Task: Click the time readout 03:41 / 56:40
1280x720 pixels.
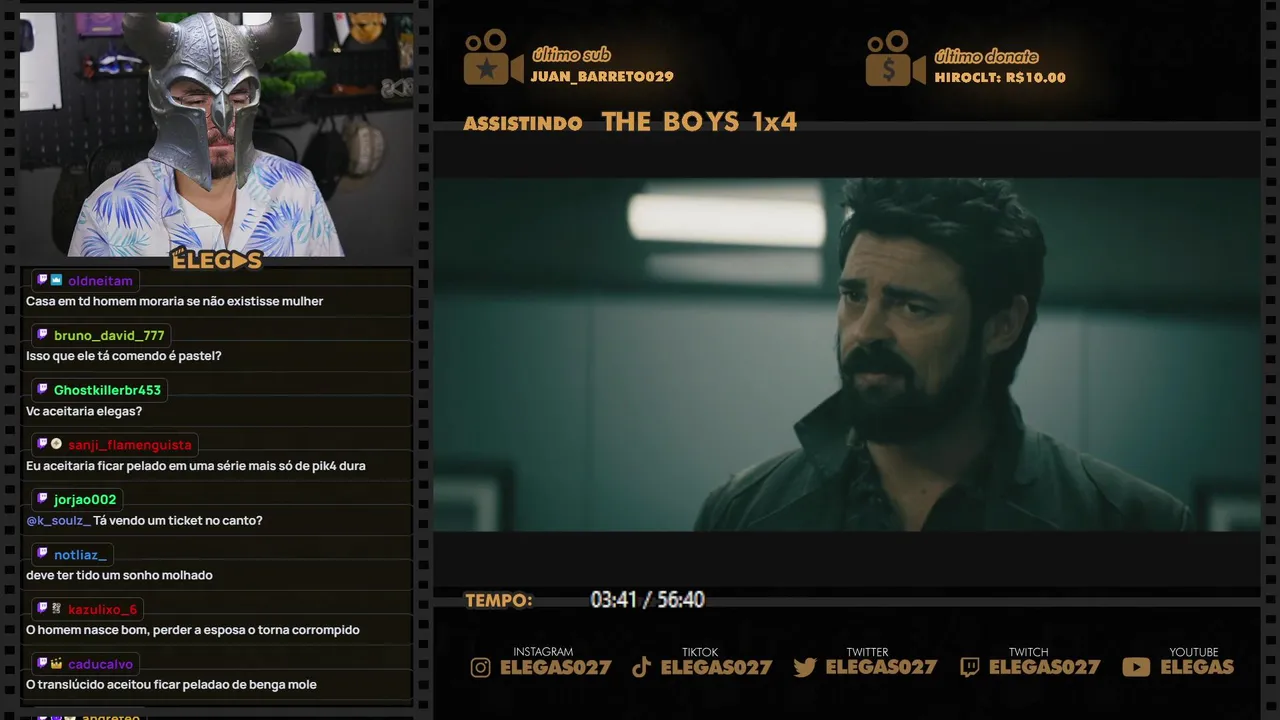Action: pyautogui.click(x=648, y=600)
